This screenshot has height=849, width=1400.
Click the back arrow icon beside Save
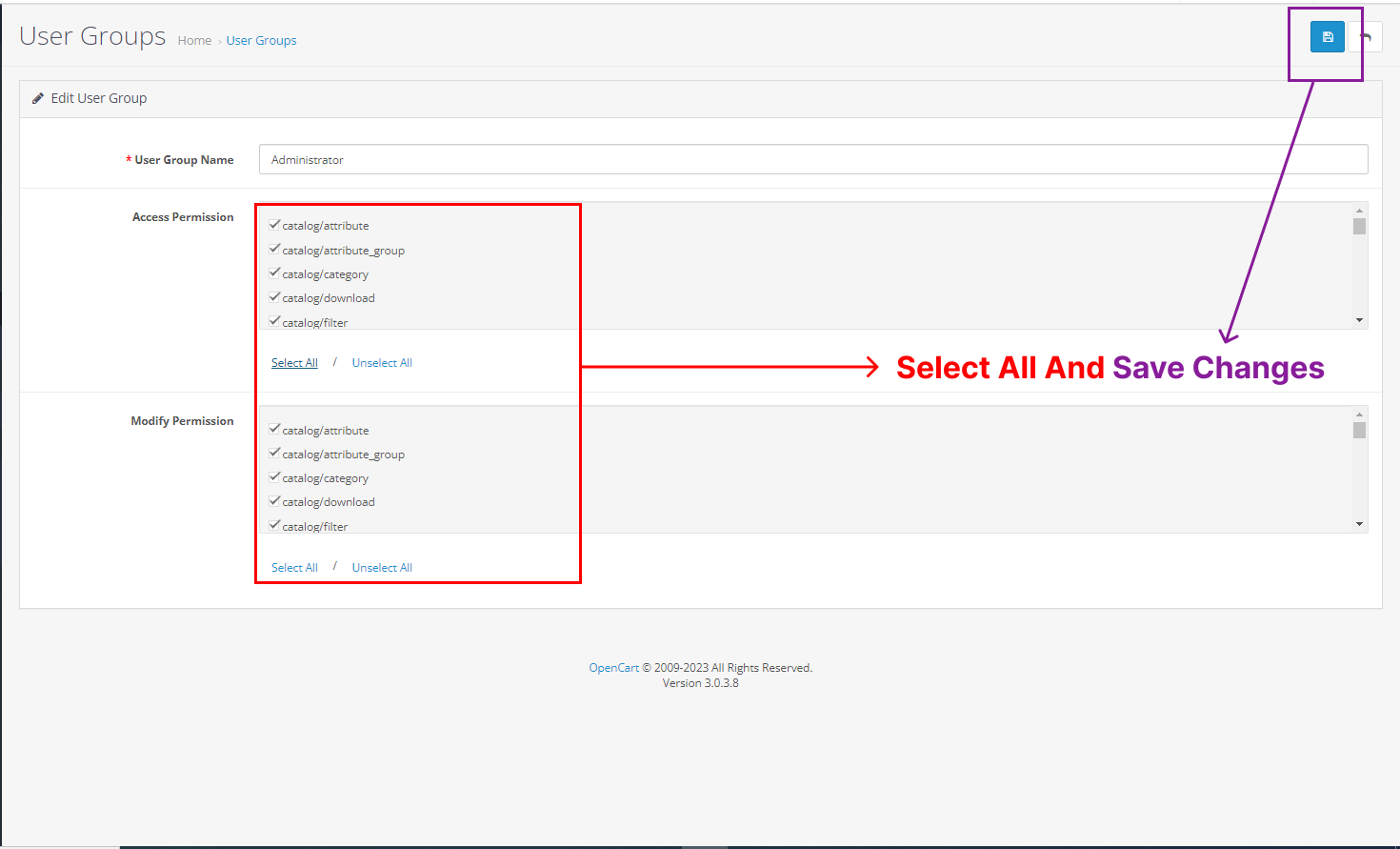pyautogui.click(x=1366, y=36)
